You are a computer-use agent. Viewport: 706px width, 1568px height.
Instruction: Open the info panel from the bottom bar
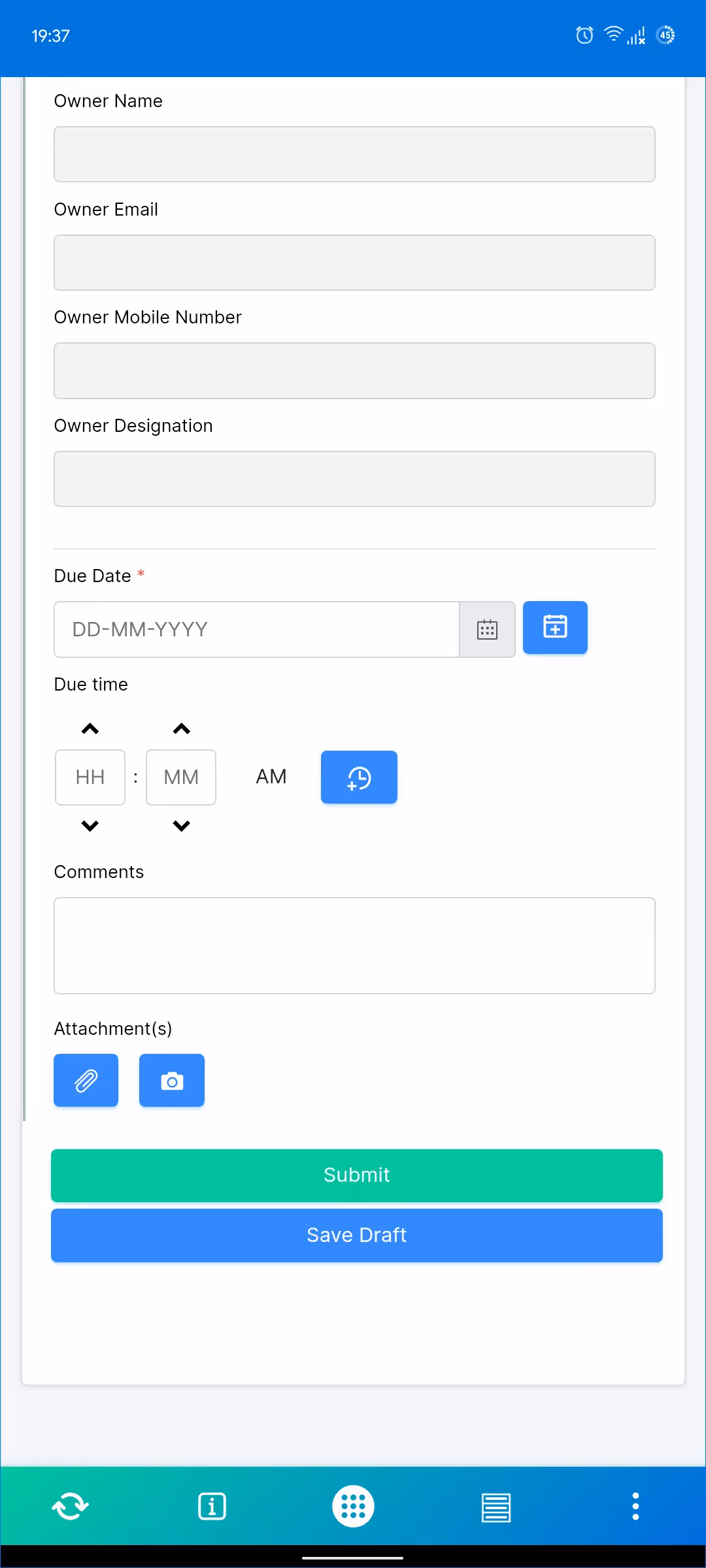(x=212, y=1506)
